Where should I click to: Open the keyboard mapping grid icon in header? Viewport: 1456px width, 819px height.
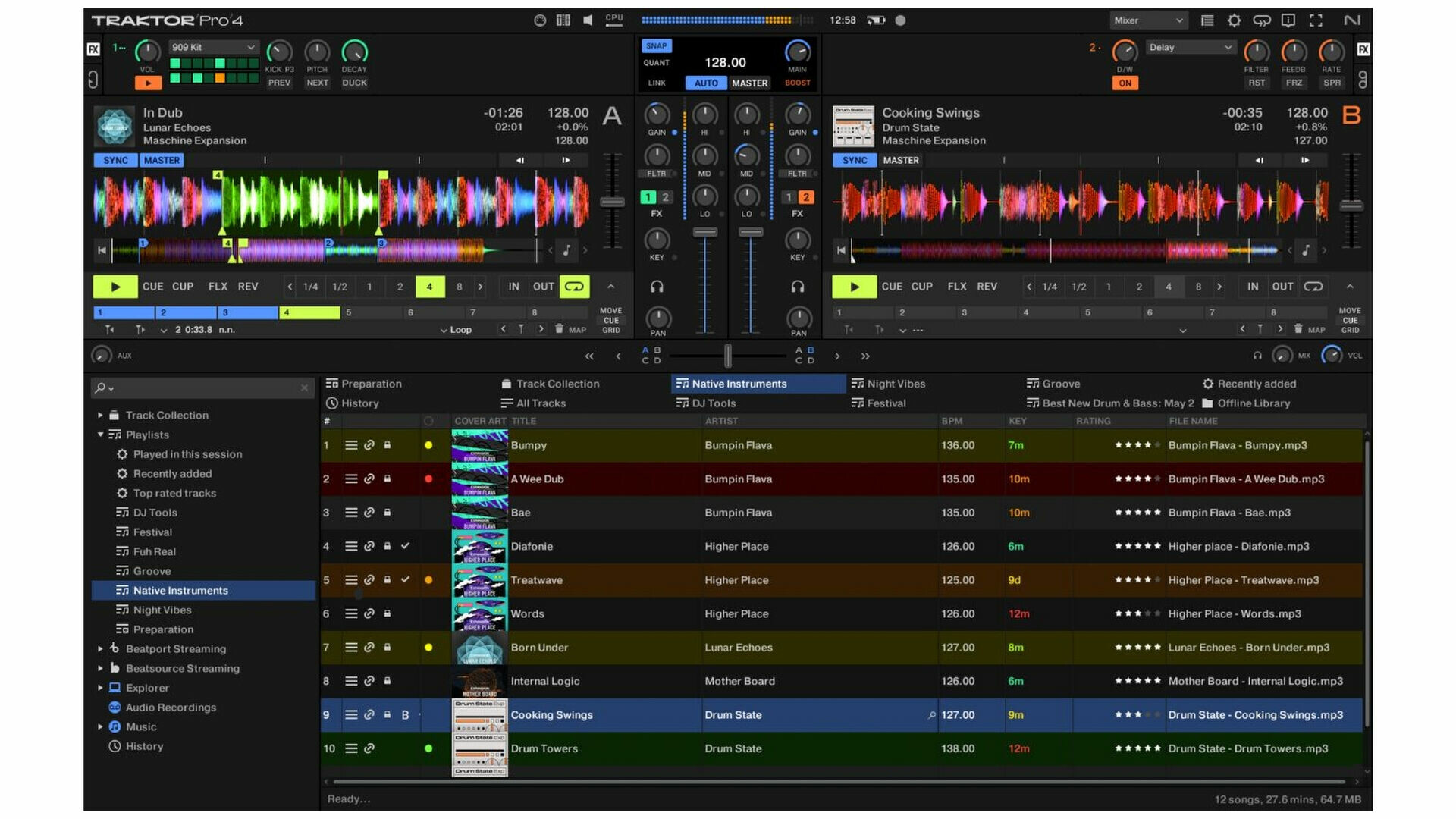click(563, 20)
